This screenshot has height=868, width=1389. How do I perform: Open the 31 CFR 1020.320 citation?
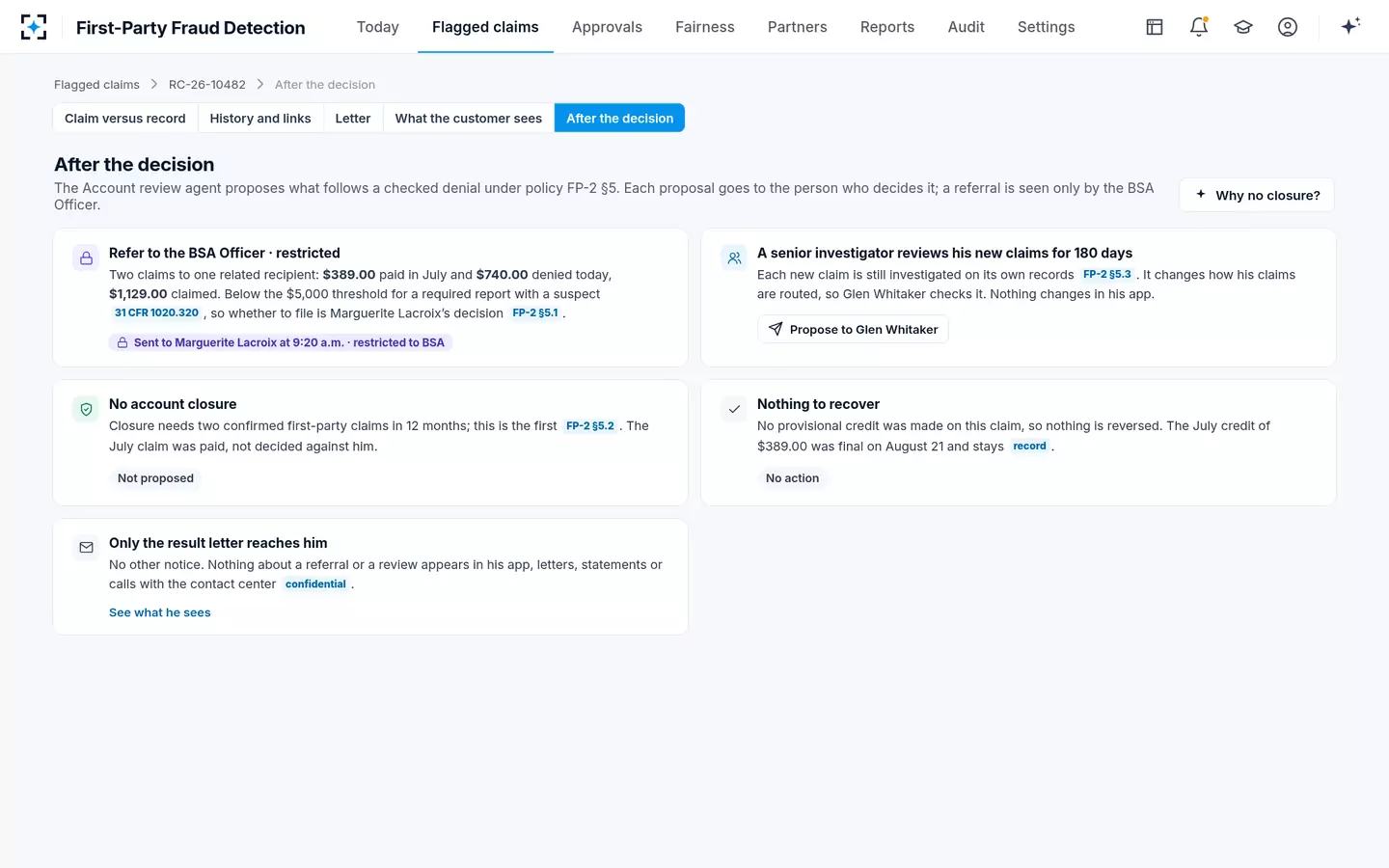(x=156, y=313)
